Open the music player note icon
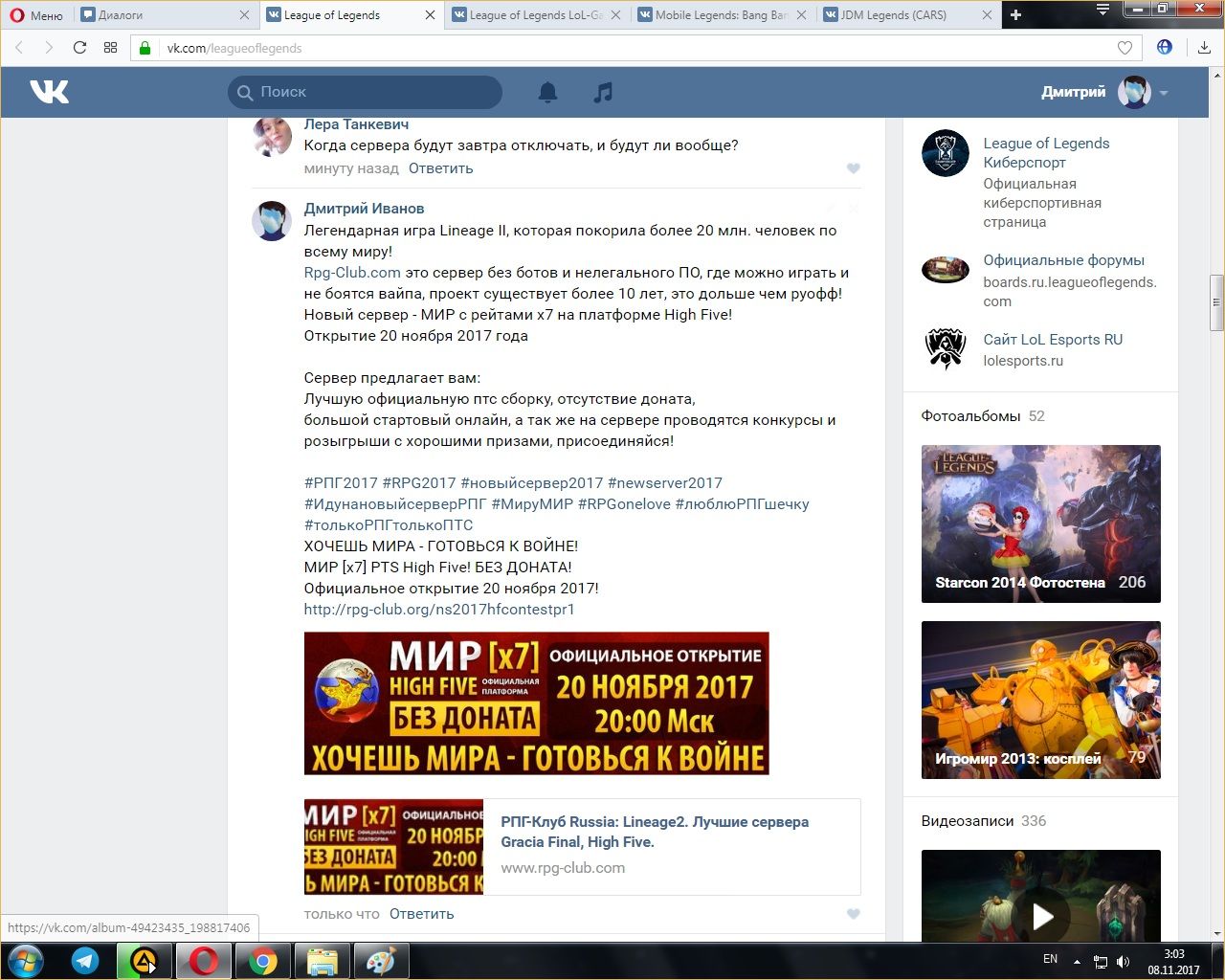The image size is (1225, 980). [603, 92]
